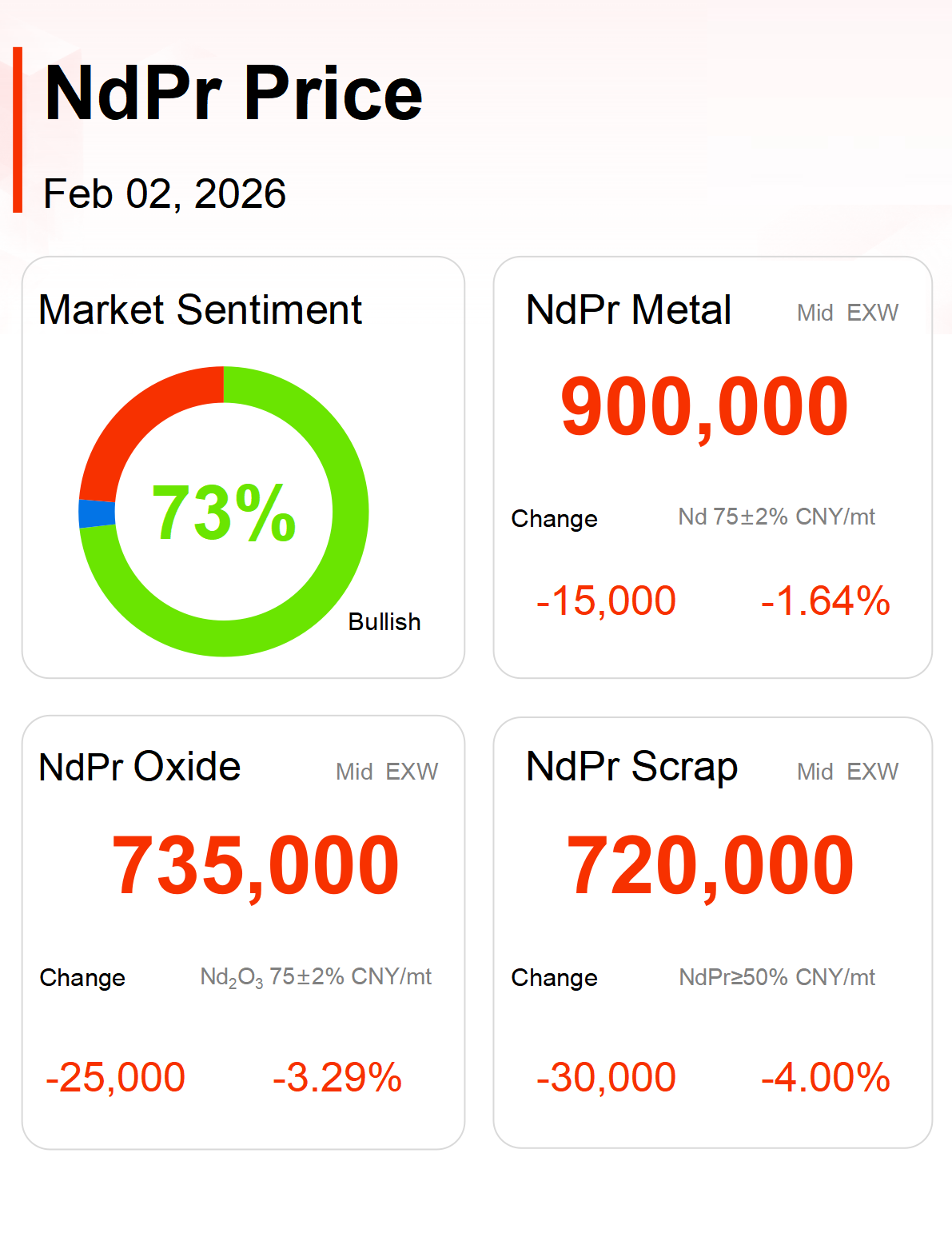Click the Market Sentiment heading
This screenshot has width=952, height=1245.
coord(201,310)
